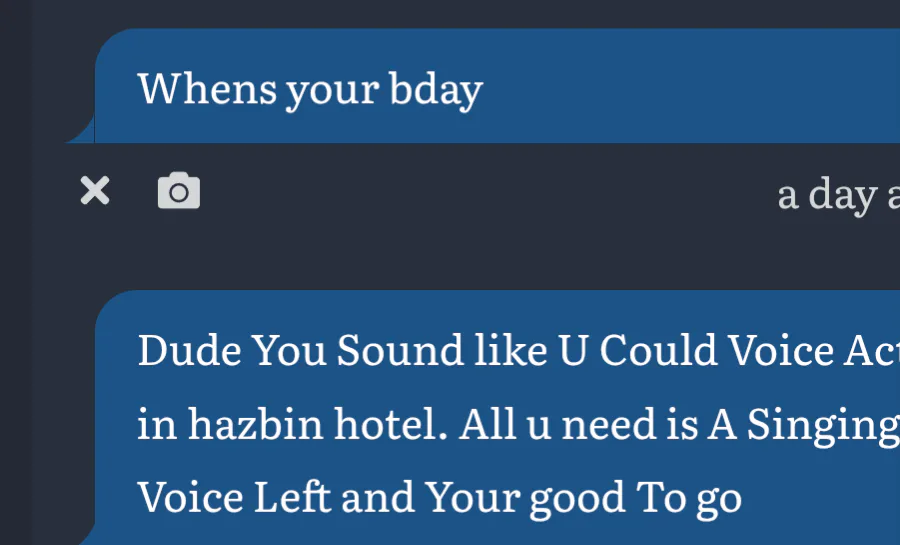
Task: Click the camera screenshot icon
Action: (x=179, y=191)
